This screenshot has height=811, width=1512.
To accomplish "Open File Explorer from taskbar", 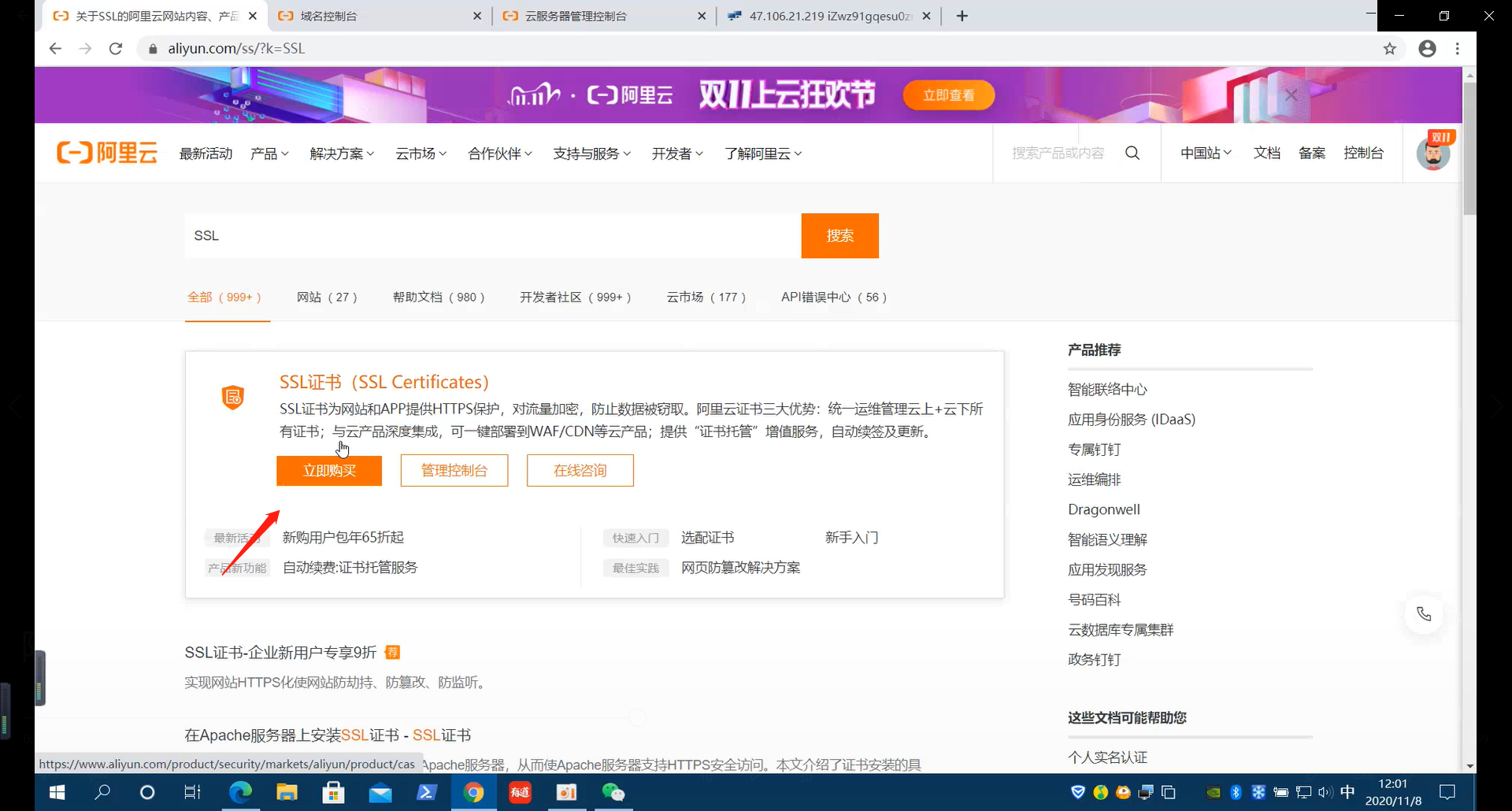I will (x=287, y=792).
